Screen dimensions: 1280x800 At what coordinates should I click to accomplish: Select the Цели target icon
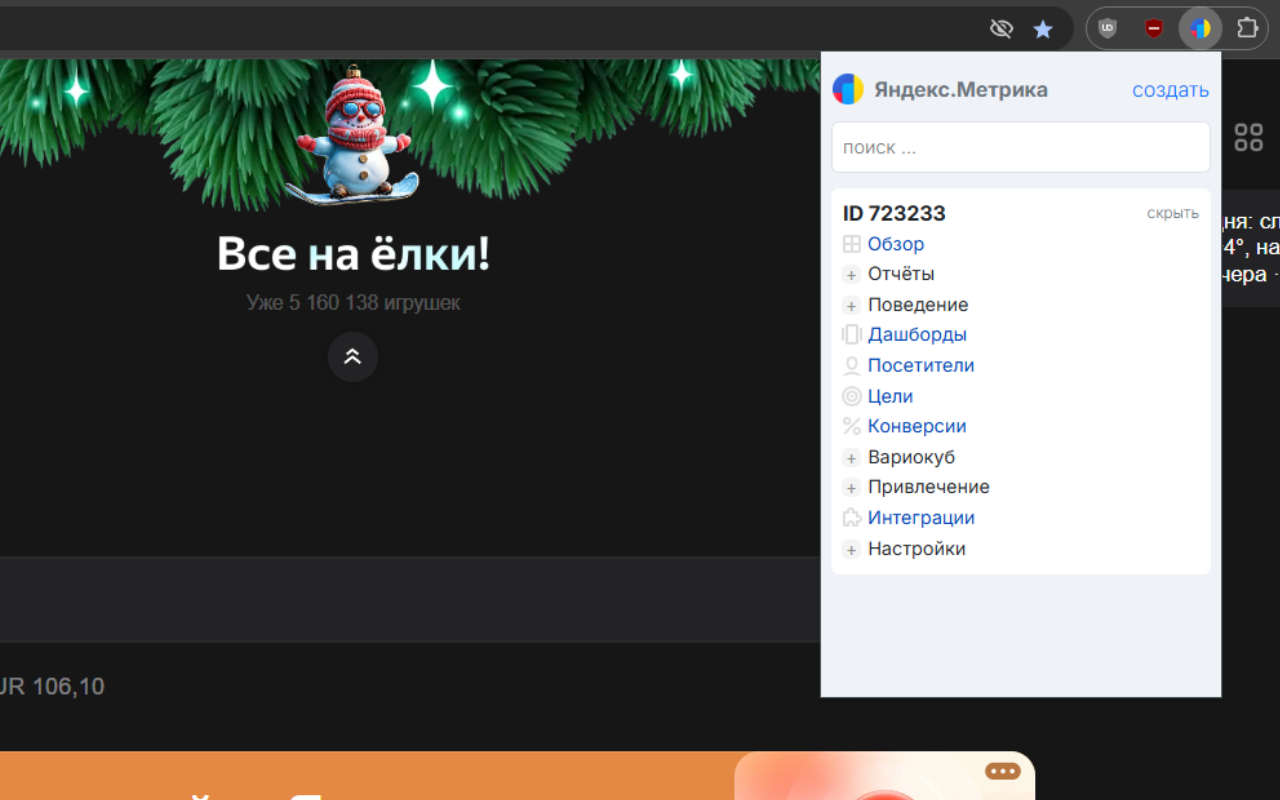pos(851,396)
